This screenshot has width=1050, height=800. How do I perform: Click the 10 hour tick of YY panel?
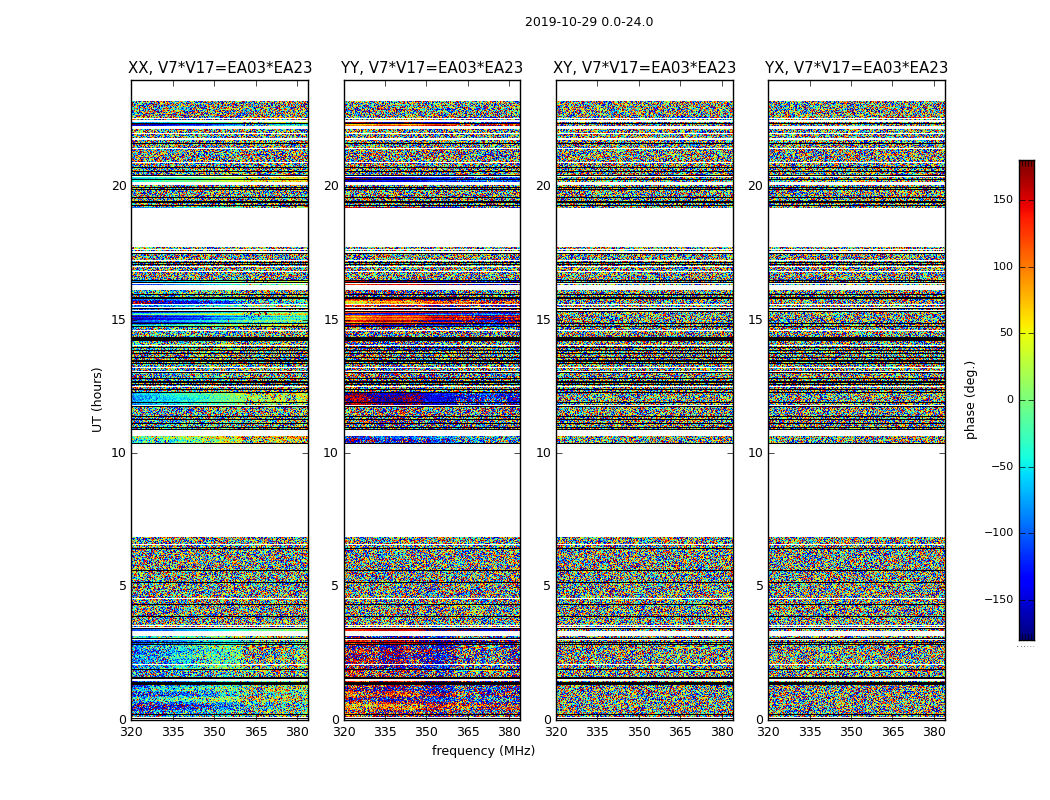pos(331,453)
